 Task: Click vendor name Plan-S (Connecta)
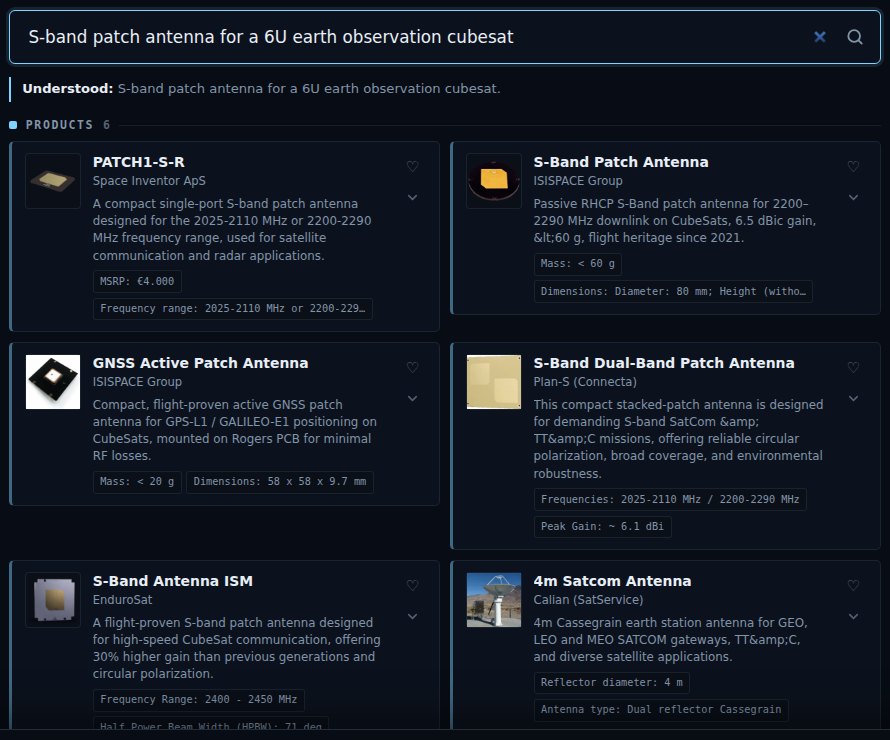[x=585, y=382]
